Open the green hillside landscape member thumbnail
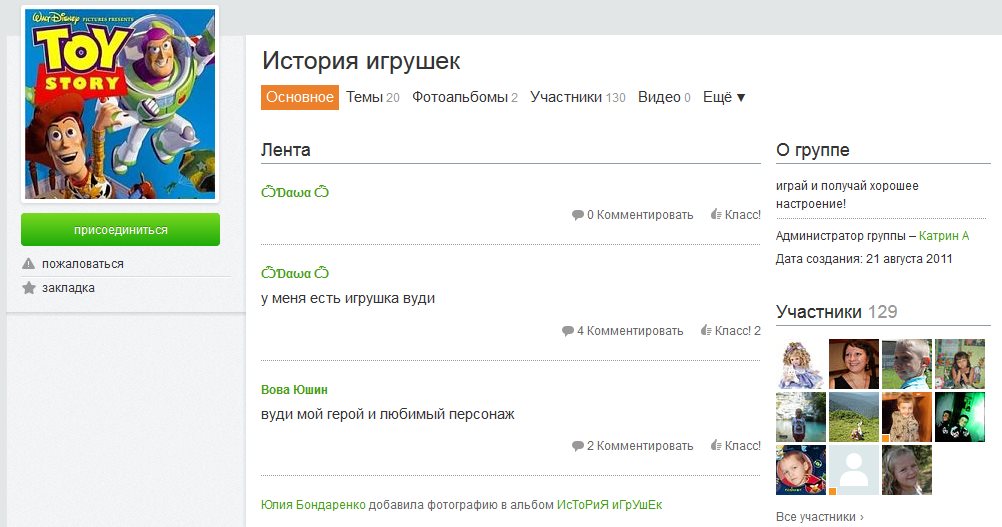Image resolution: width=1002 pixels, height=527 pixels. [854, 417]
